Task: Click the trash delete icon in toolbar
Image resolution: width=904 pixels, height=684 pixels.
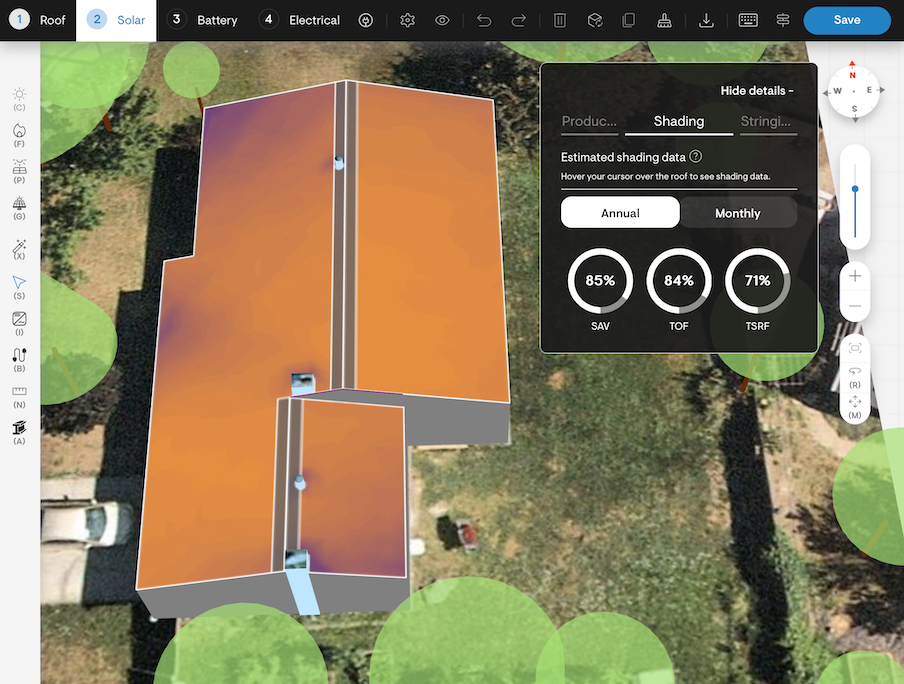Action: [560, 20]
